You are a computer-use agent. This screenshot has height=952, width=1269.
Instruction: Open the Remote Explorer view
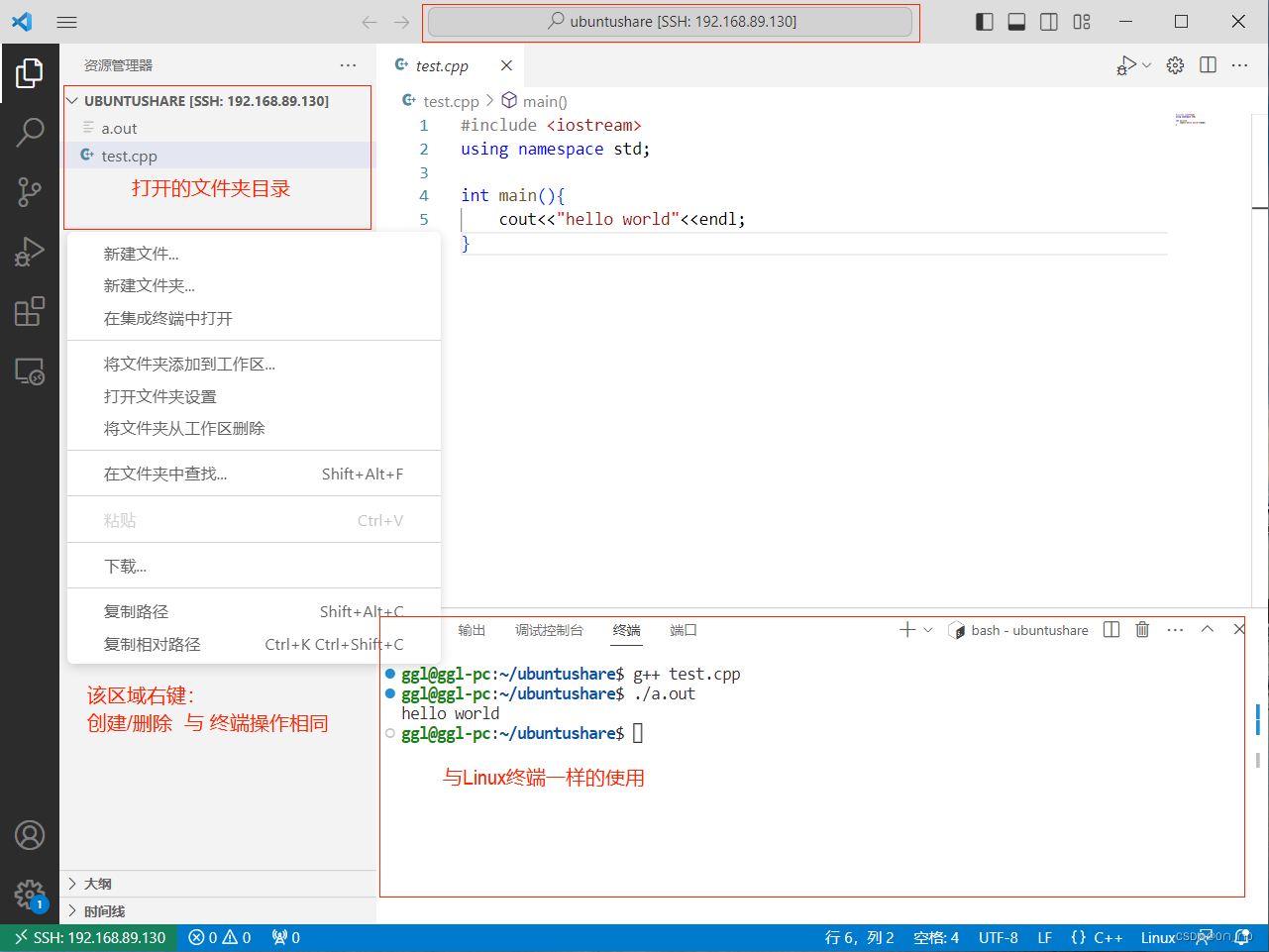[x=30, y=371]
